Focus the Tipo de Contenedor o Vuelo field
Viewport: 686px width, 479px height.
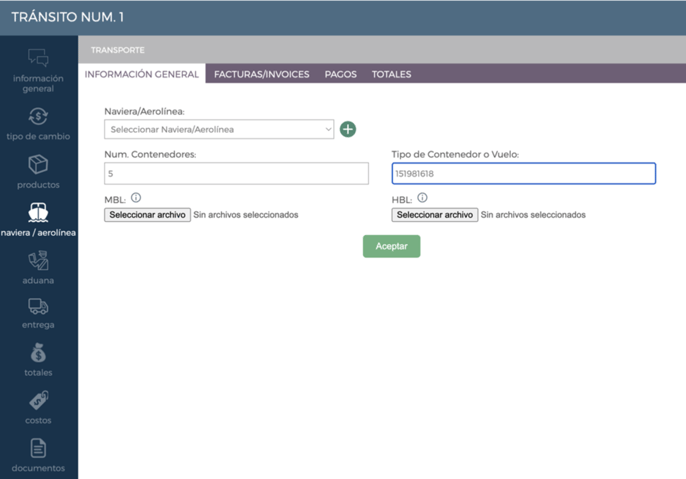click(x=524, y=174)
